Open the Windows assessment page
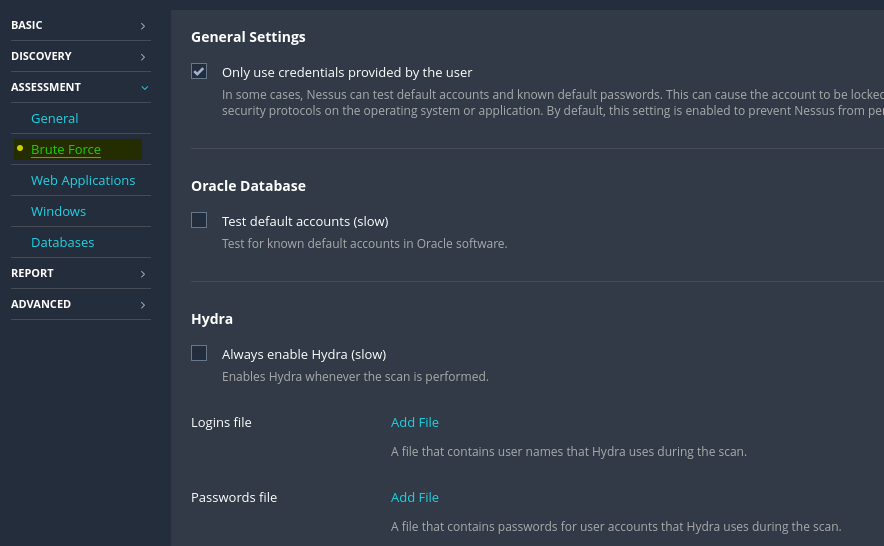The height and width of the screenshot is (546, 884). pos(58,211)
